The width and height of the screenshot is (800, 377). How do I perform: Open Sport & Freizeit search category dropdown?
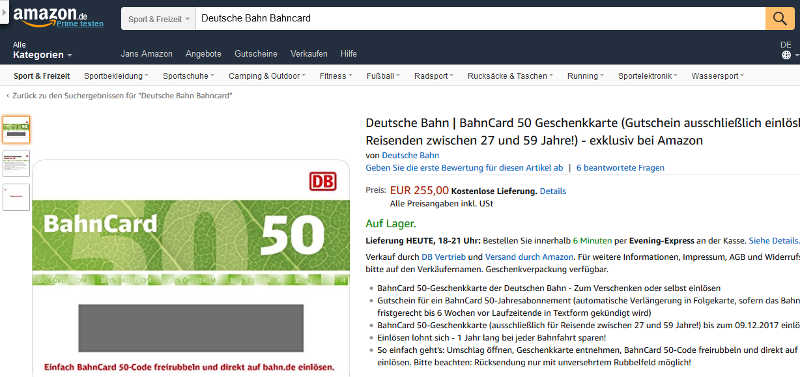[x=158, y=19]
